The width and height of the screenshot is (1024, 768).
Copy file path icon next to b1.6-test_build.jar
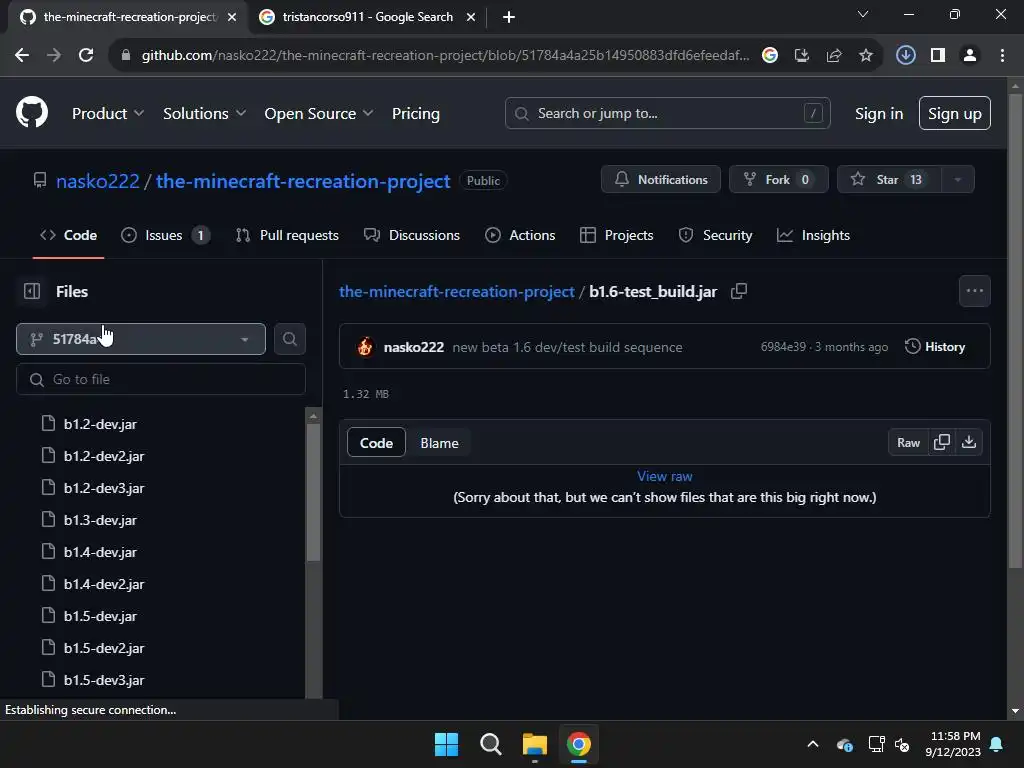coord(739,291)
